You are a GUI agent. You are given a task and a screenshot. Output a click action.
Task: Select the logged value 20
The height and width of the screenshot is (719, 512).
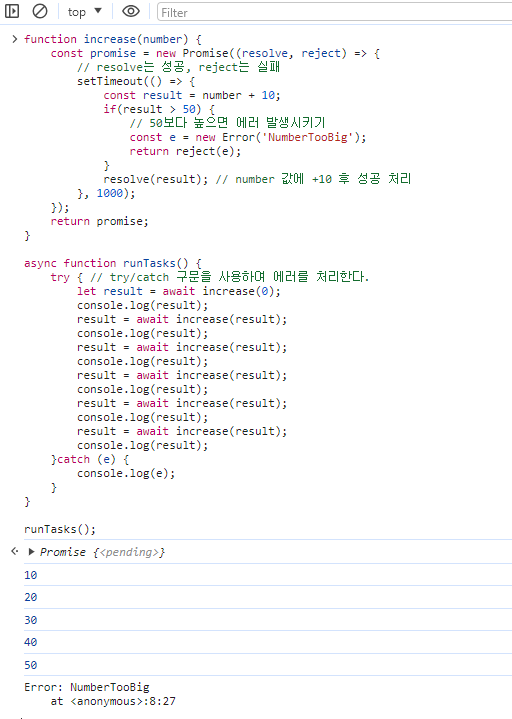pos(31,597)
